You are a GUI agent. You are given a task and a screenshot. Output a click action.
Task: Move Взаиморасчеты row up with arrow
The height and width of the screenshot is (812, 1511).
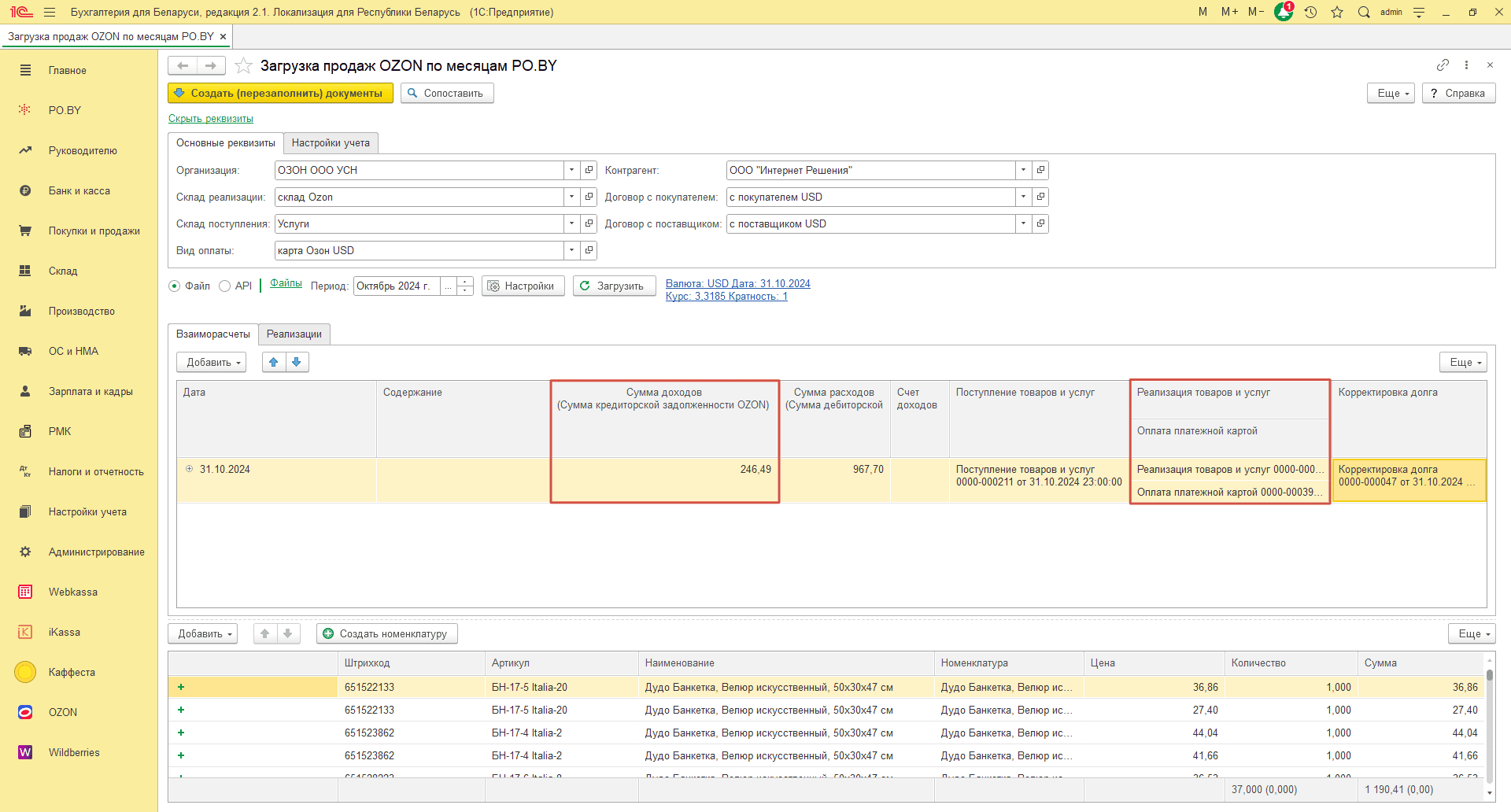click(273, 362)
